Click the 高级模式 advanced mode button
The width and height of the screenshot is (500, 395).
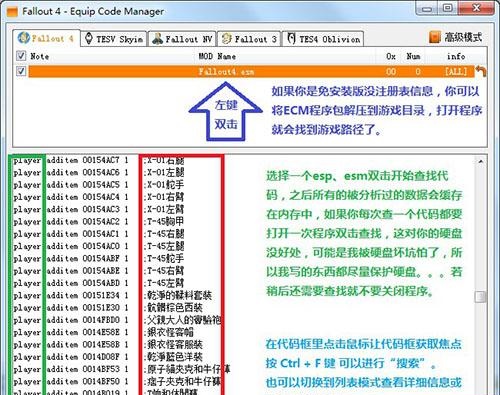coord(455,37)
